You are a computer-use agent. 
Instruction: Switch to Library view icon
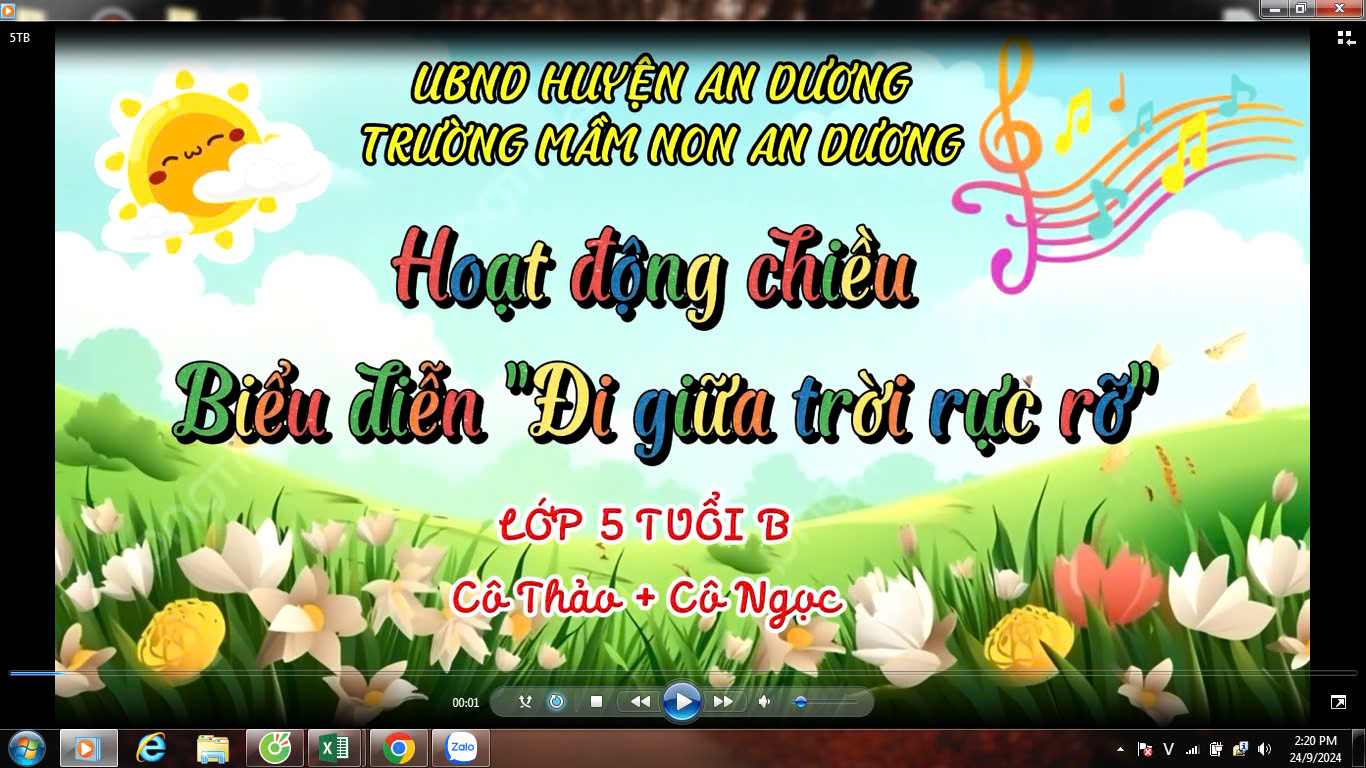click(x=1345, y=38)
